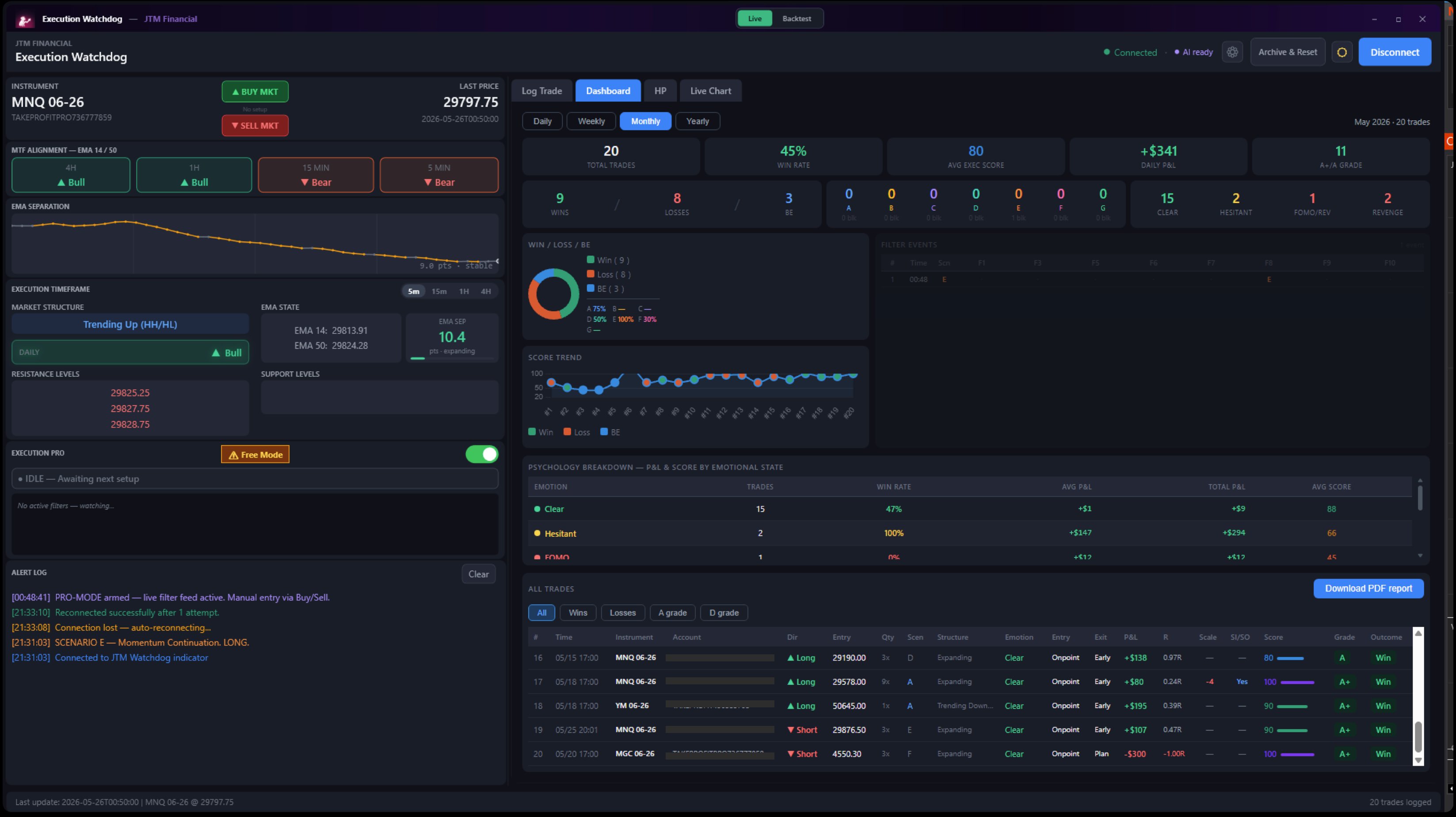The image size is (1456, 817).
Task: Click orange Loss legend square in donut panel
Action: pos(590,274)
